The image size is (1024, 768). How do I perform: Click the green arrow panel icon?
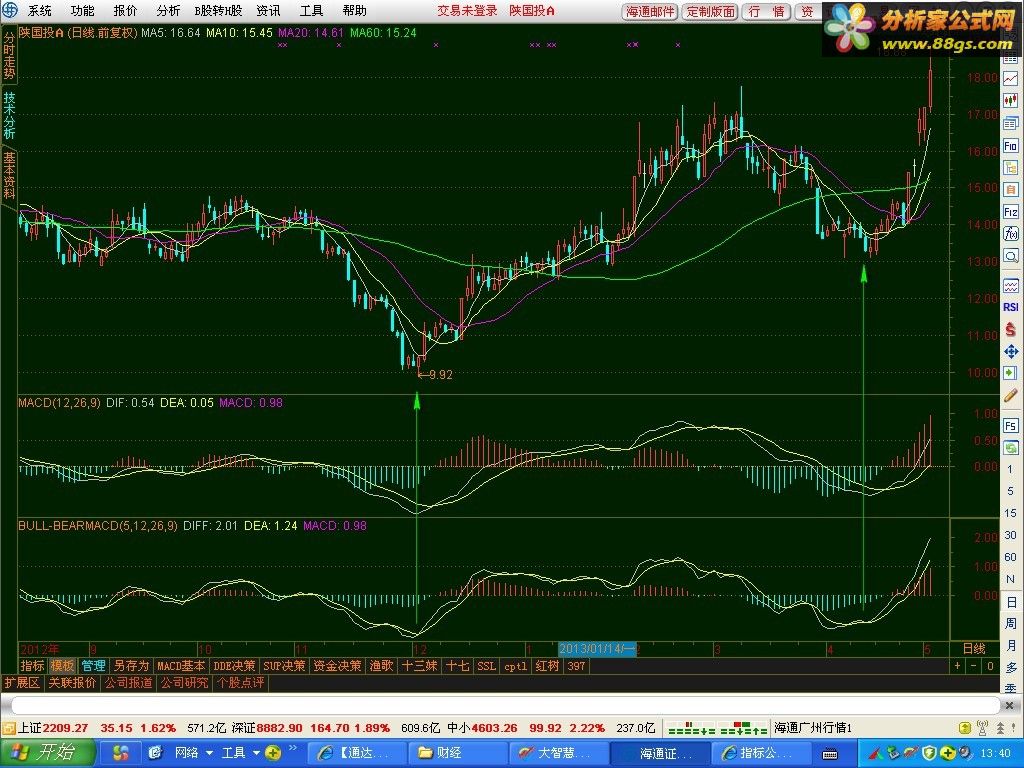click(x=1010, y=374)
